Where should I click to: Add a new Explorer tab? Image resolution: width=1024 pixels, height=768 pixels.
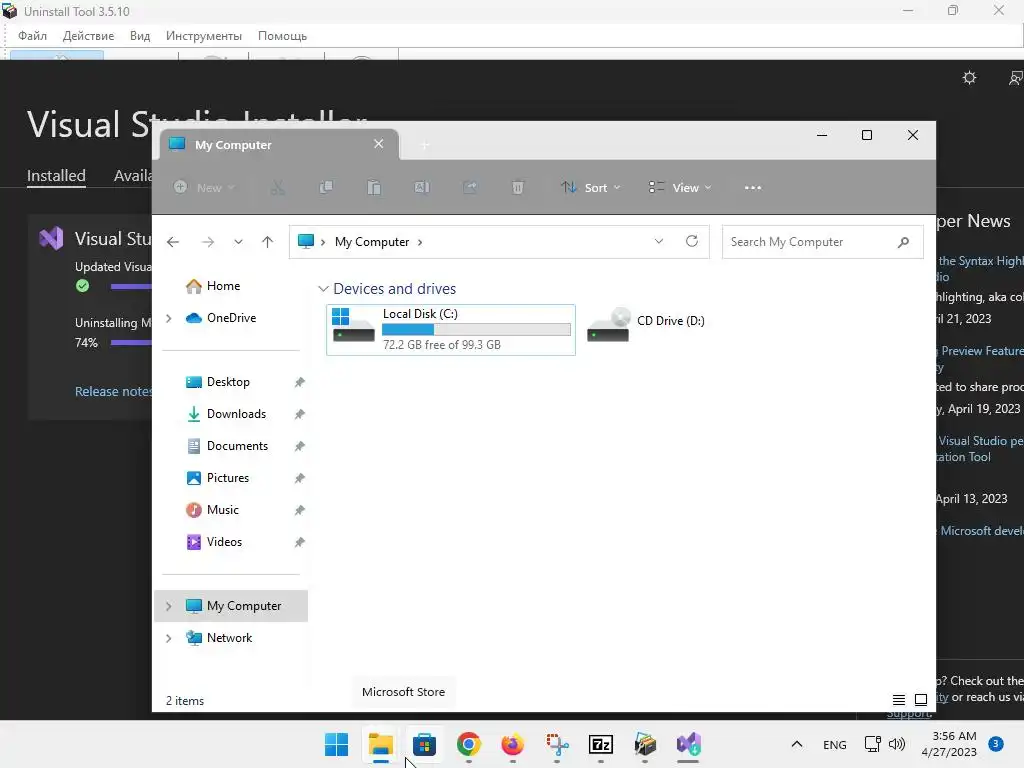pos(424,145)
